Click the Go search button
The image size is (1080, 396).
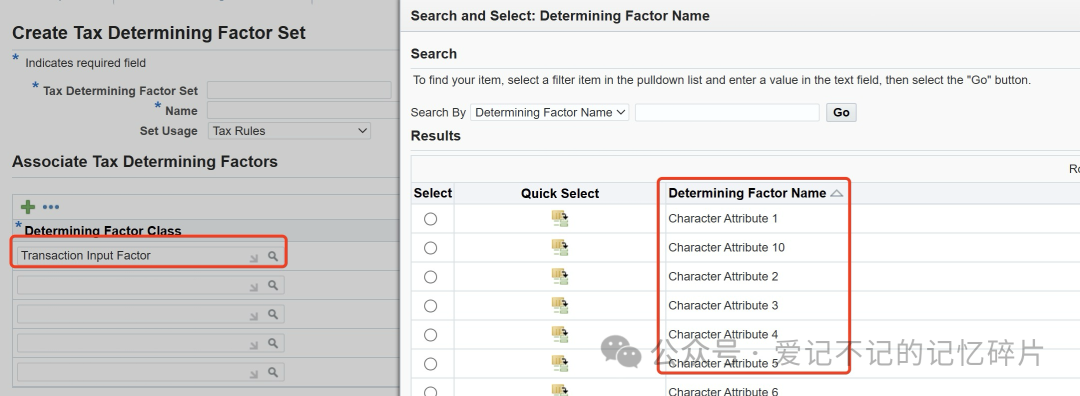841,112
